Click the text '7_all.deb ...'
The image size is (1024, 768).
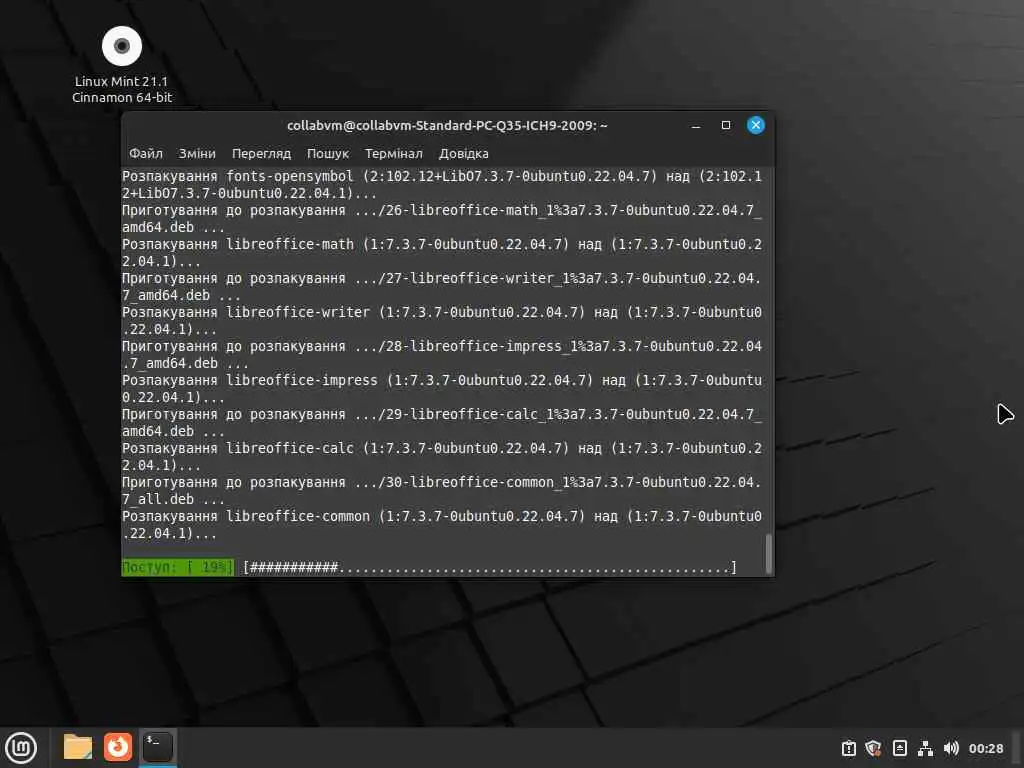click(x=174, y=500)
